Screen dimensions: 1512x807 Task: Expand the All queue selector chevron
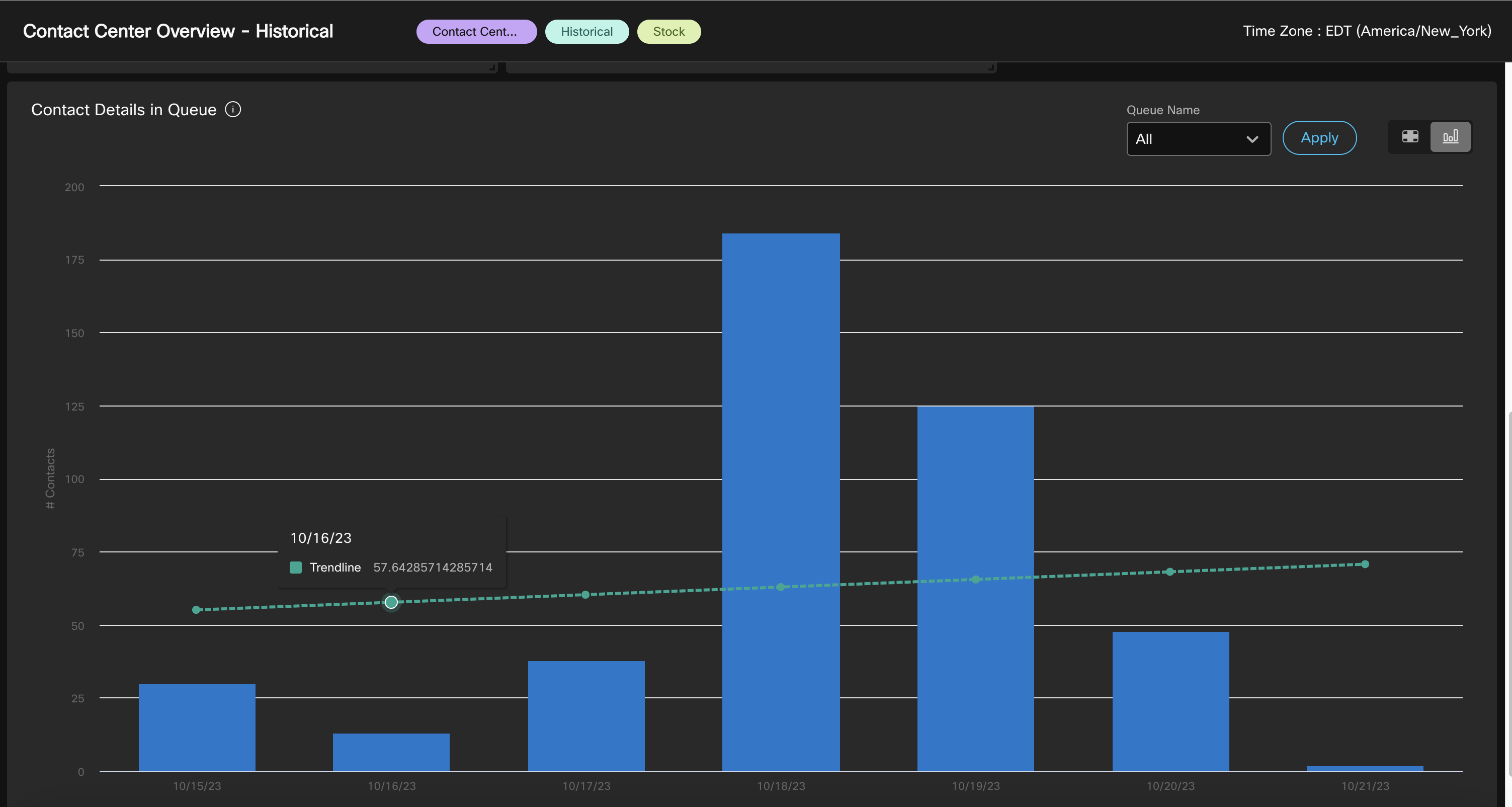(1251, 139)
